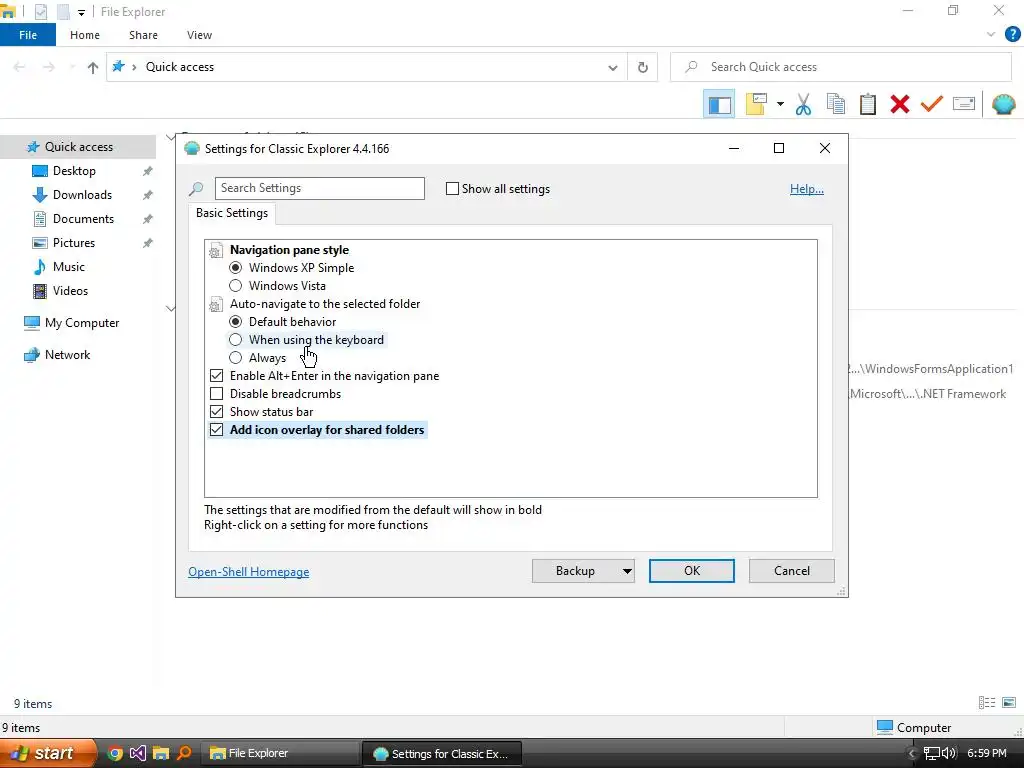Select Network in the navigation pane
The width and height of the screenshot is (1024, 768).
pos(67,355)
